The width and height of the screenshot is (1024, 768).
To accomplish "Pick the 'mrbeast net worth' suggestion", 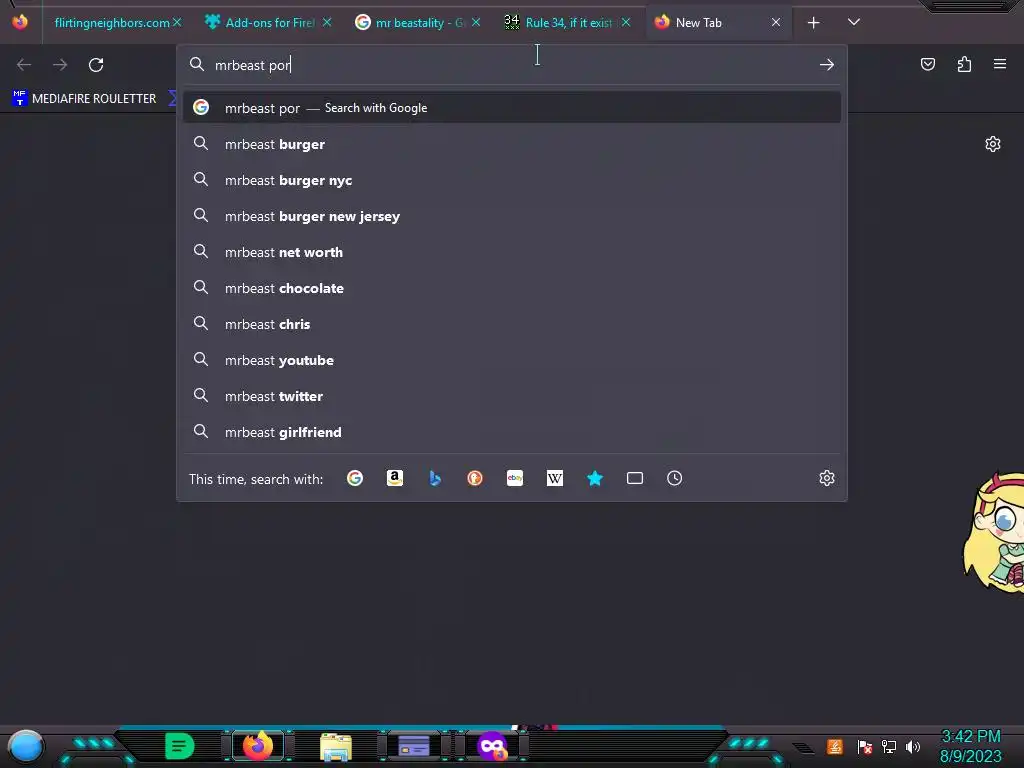I will tap(512, 252).
